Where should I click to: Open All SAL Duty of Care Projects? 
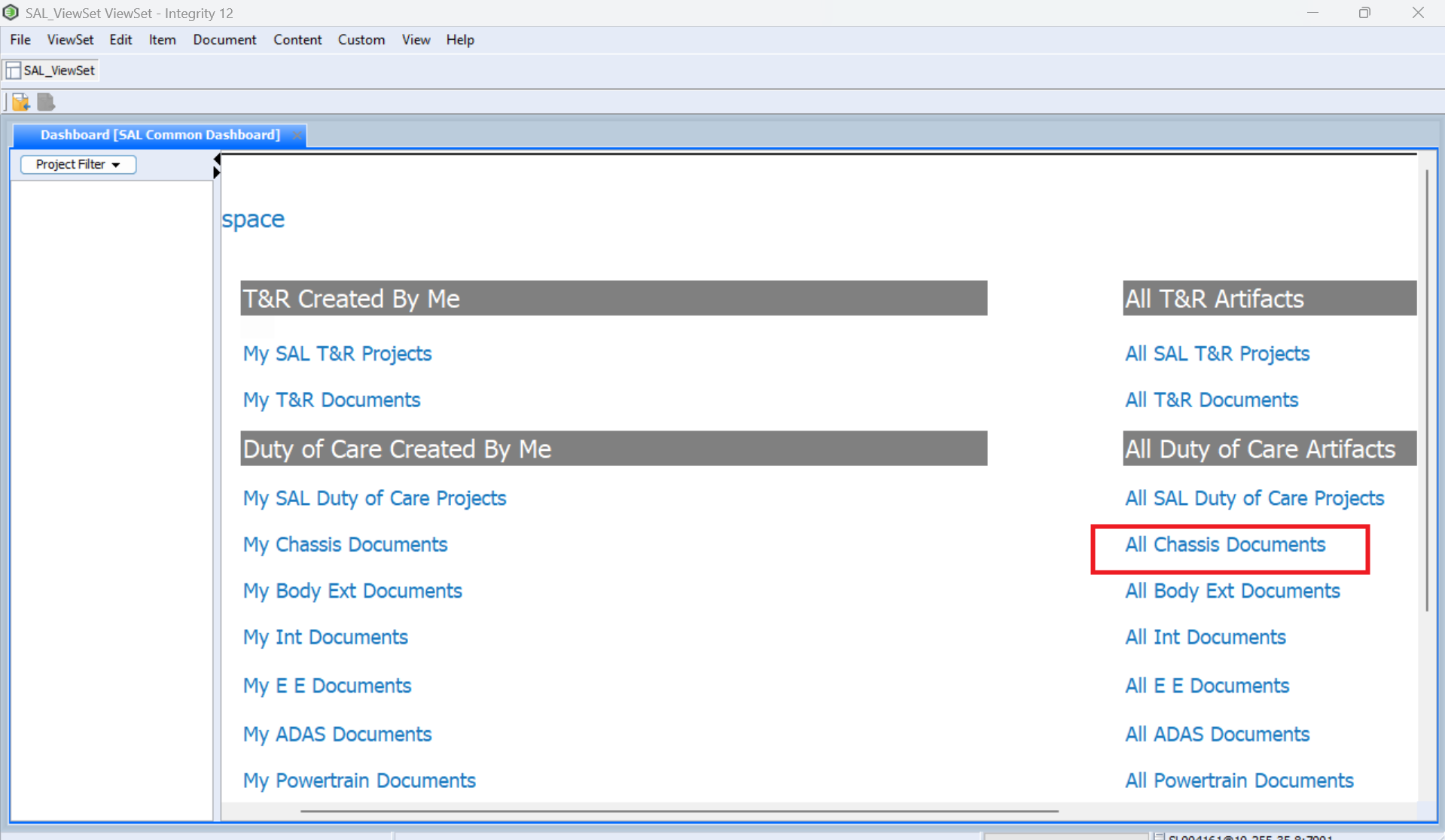point(1254,498)
